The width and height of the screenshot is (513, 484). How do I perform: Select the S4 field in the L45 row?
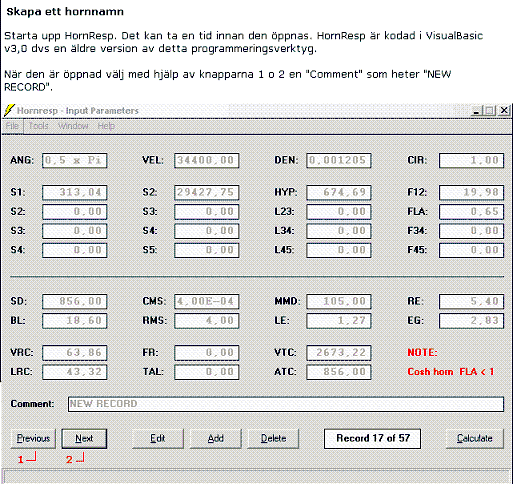click(x=75, y=250)
